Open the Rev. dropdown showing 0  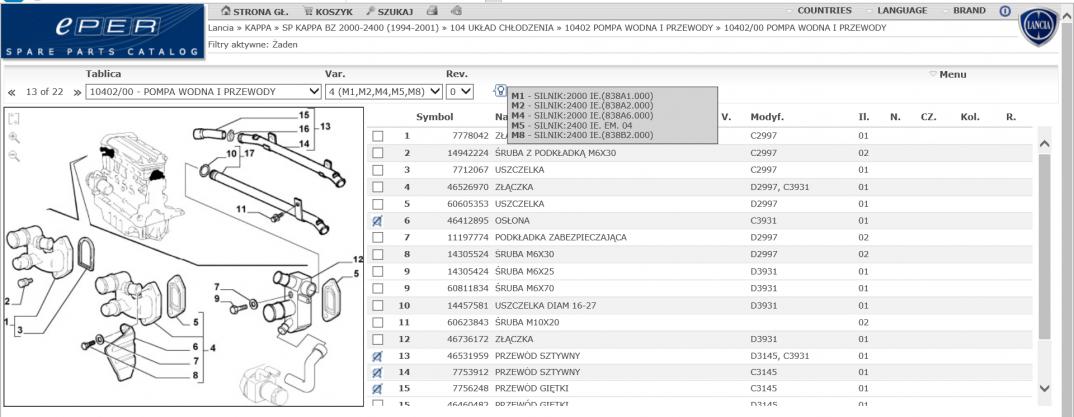click(459, 92)
